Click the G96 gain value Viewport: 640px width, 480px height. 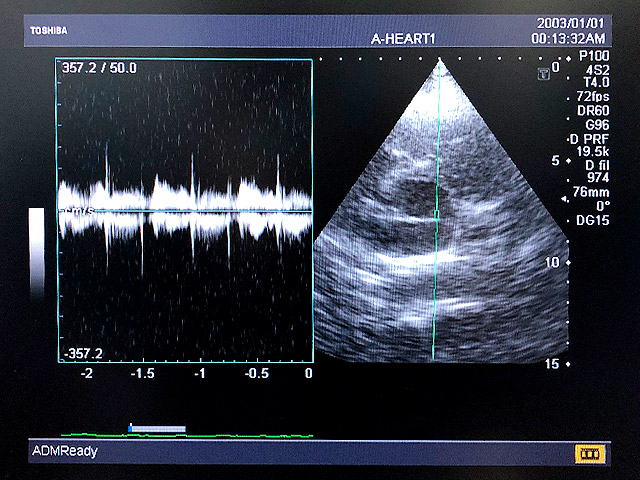coord(597,124)
